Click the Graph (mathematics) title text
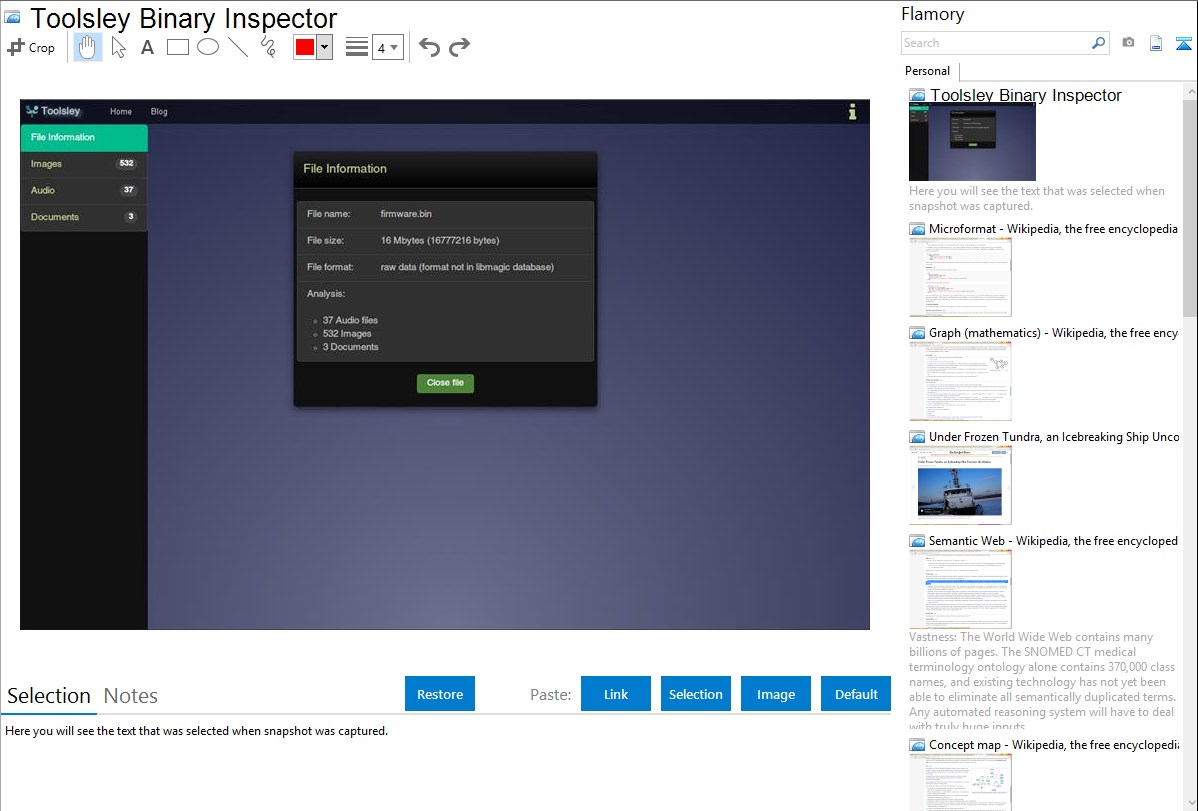 (x=1053, y=333)
